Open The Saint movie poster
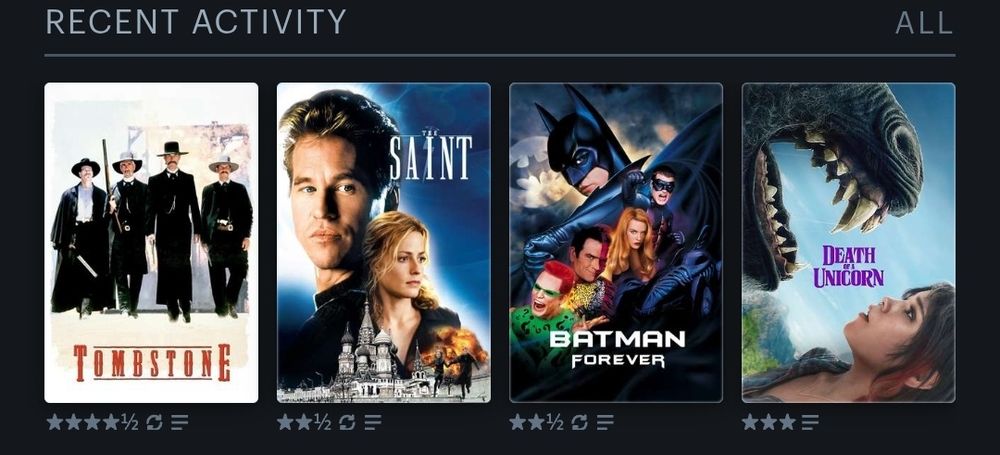Viewport: 1000px width, 455px height. 383,242
